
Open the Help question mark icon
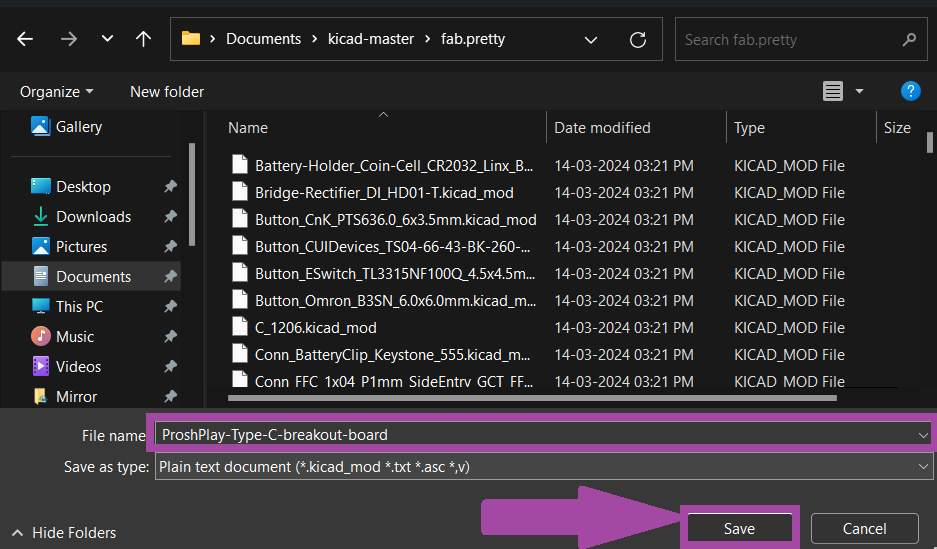(x=910, y=91)
